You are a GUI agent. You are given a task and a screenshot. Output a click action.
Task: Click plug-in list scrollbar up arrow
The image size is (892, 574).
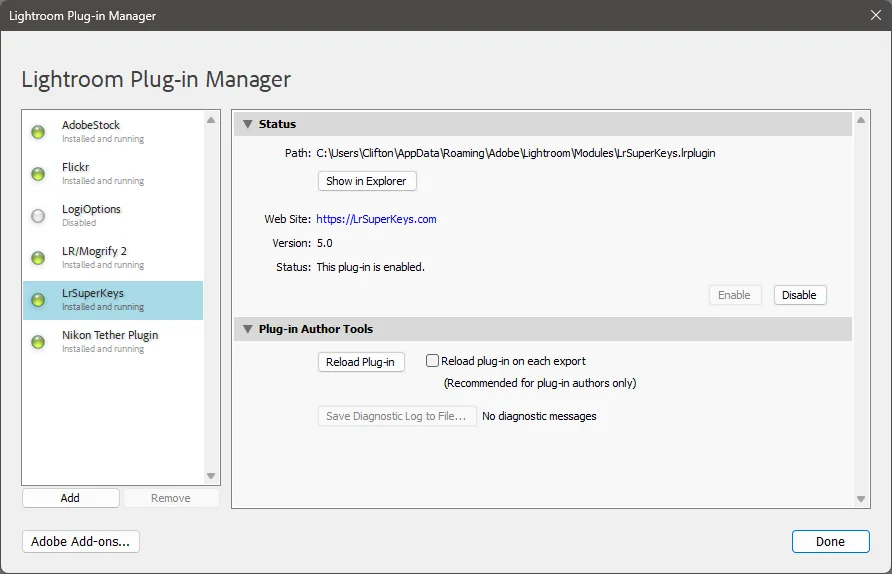[211, 120]
